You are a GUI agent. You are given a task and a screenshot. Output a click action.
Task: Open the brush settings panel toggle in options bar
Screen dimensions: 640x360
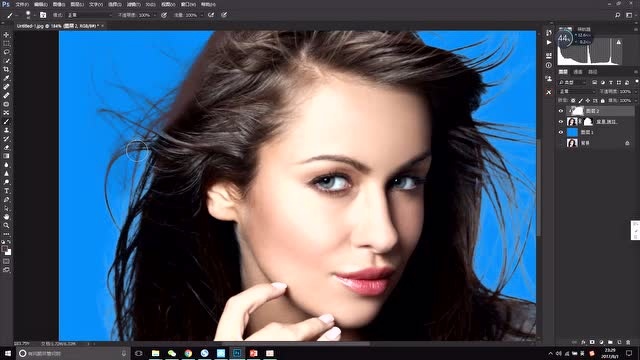click(43, 15)
